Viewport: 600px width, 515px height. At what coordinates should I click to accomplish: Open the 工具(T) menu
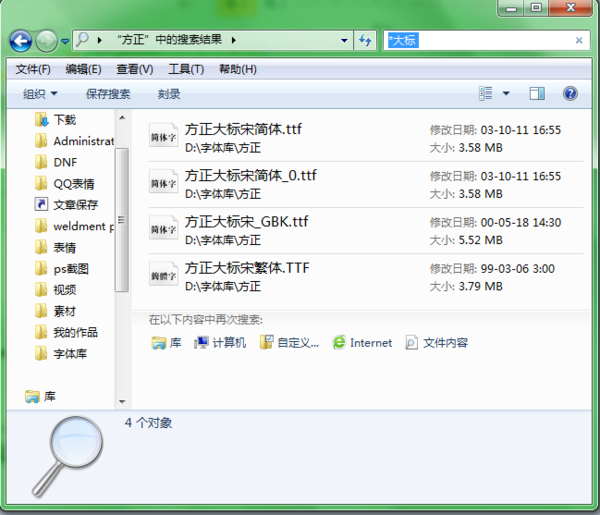[x=186, y=69]
